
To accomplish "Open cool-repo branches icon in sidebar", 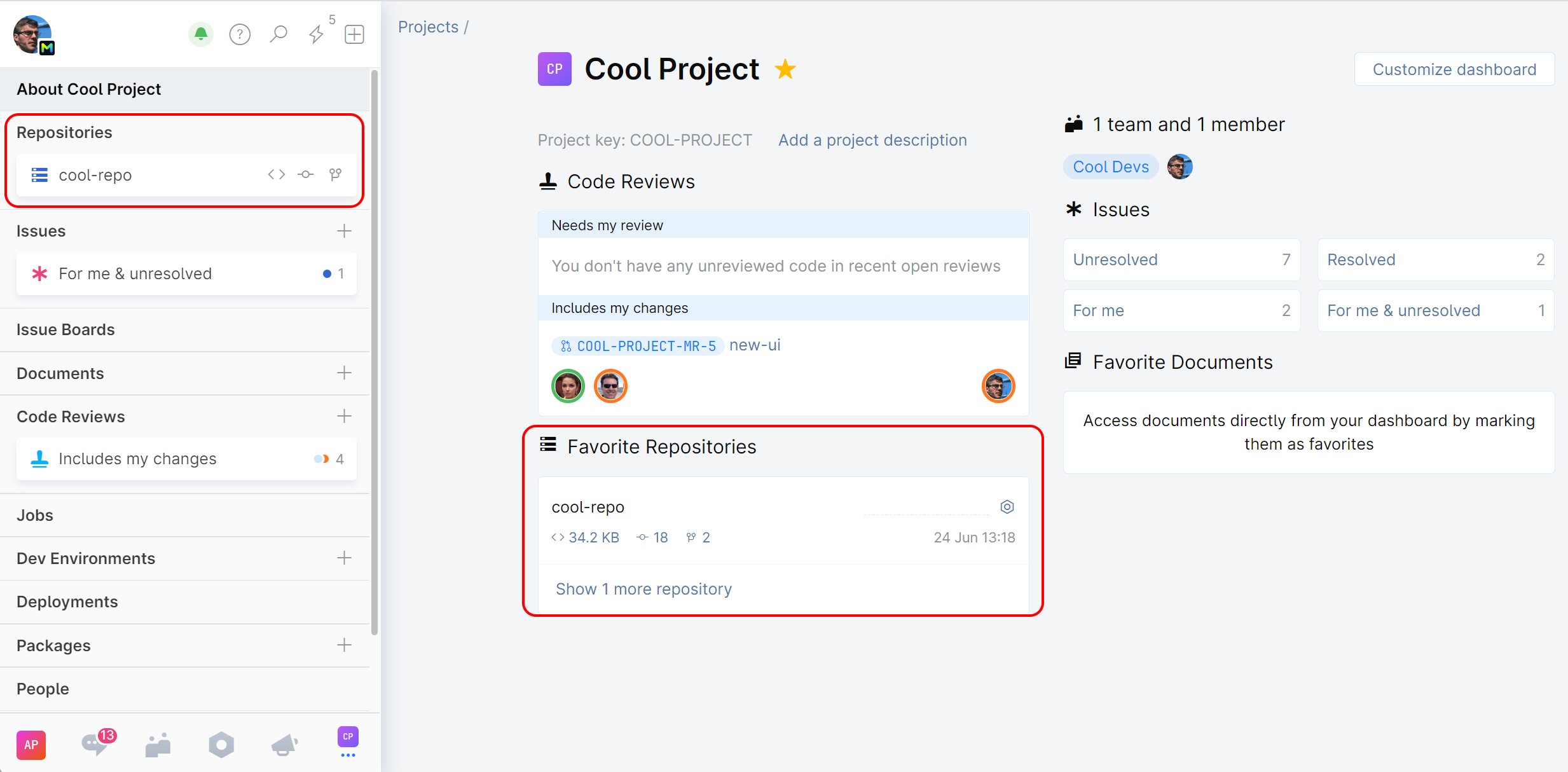I will point(336,174).
